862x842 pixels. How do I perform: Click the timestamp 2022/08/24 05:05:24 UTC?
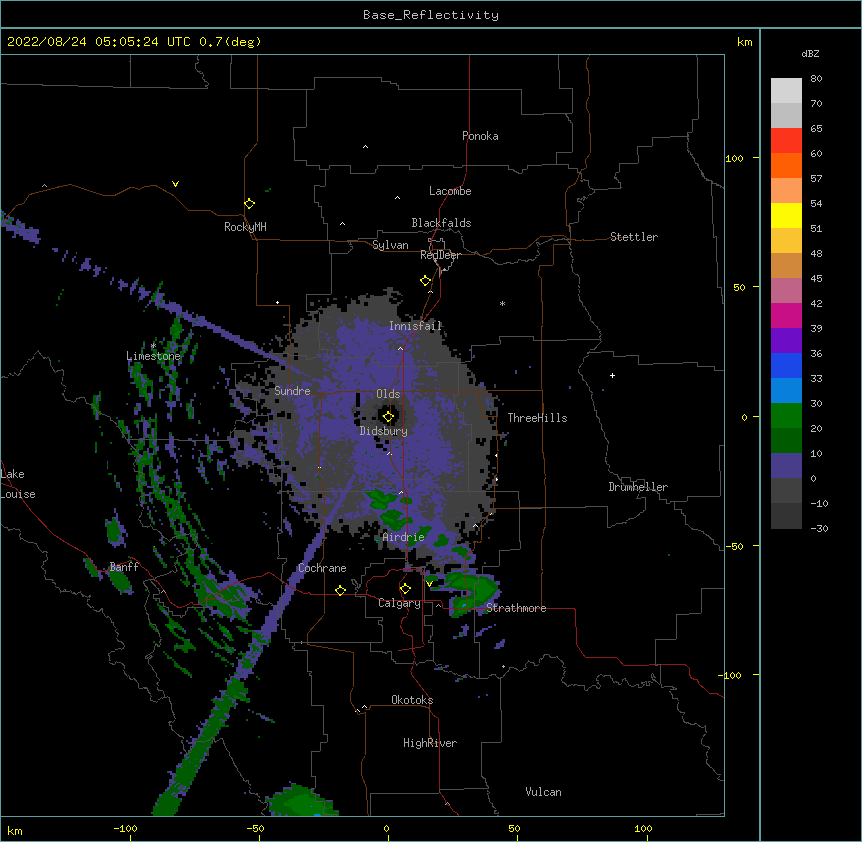[x=98, y=42]
